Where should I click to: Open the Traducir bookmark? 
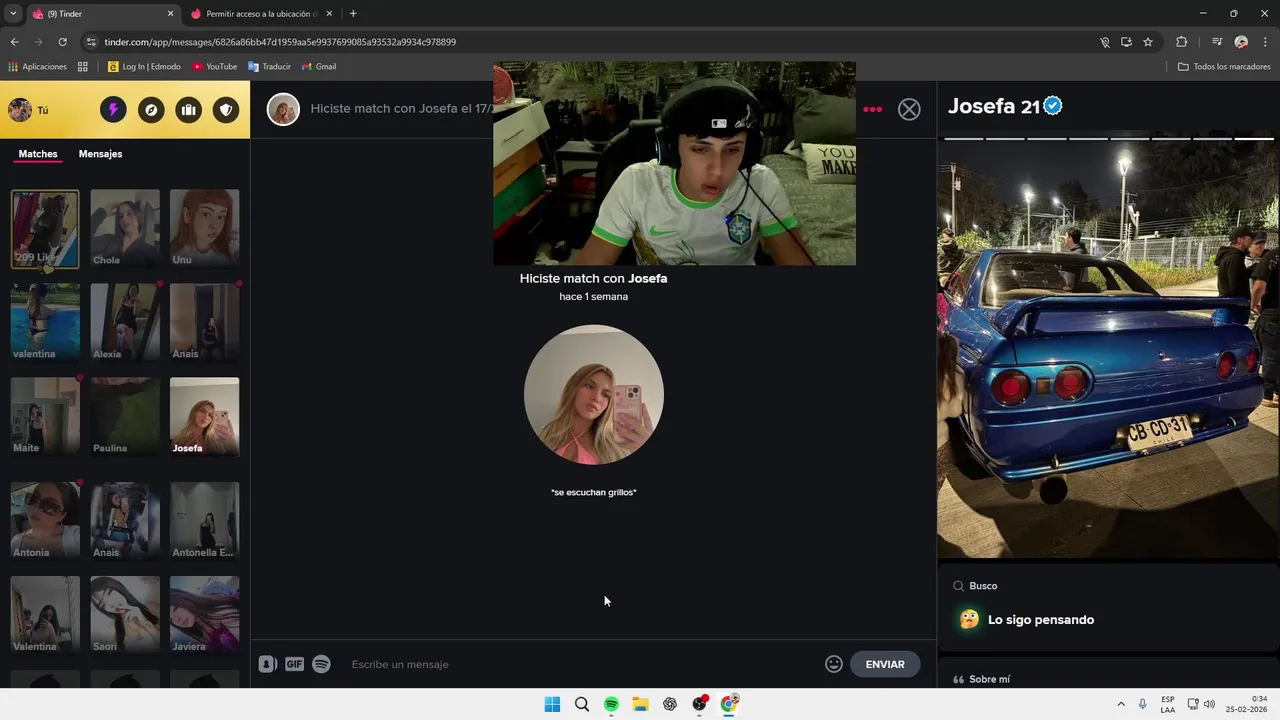click(x=269, y=67)
